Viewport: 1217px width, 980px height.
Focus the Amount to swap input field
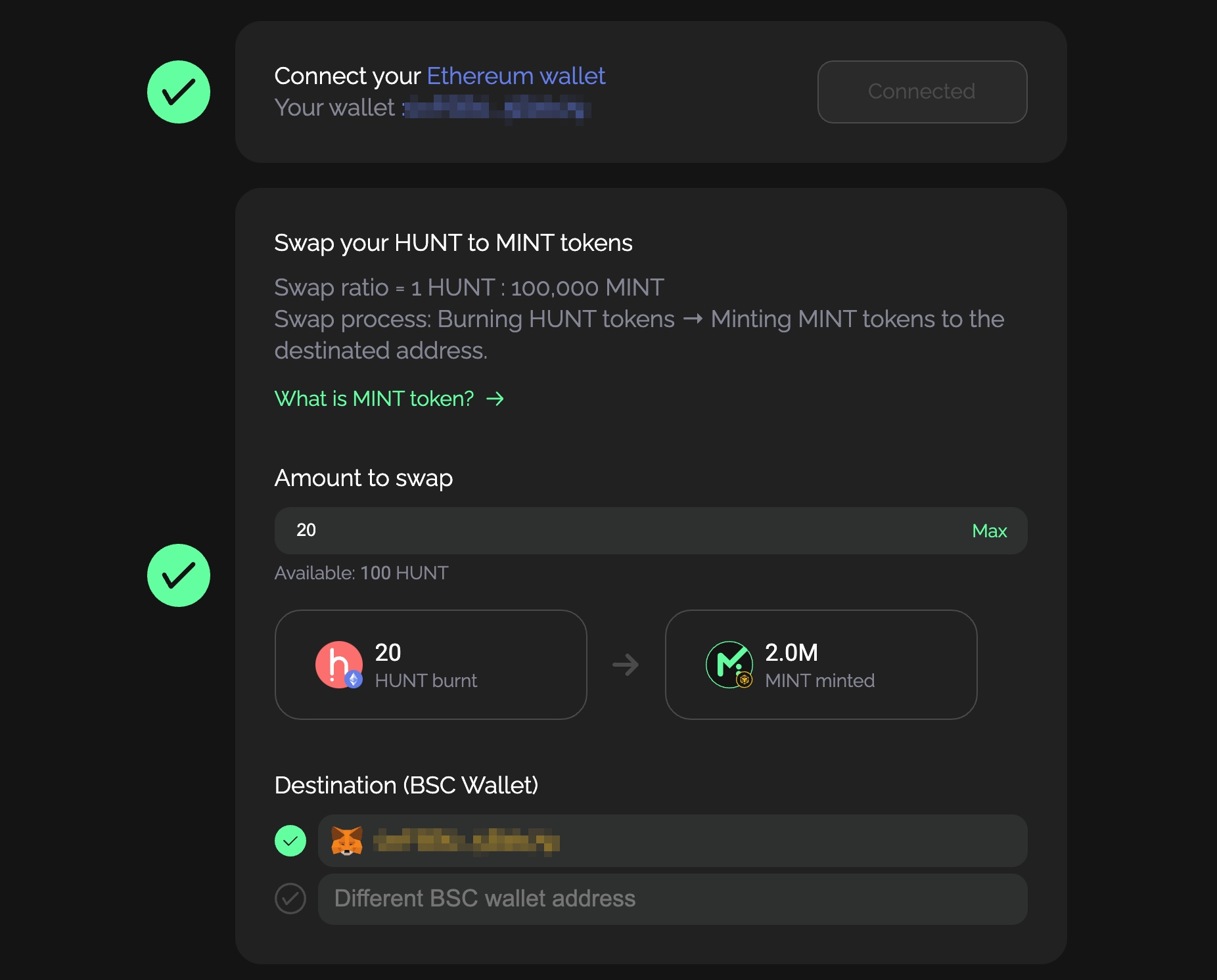pyautogui.click(x=618, y=531)
